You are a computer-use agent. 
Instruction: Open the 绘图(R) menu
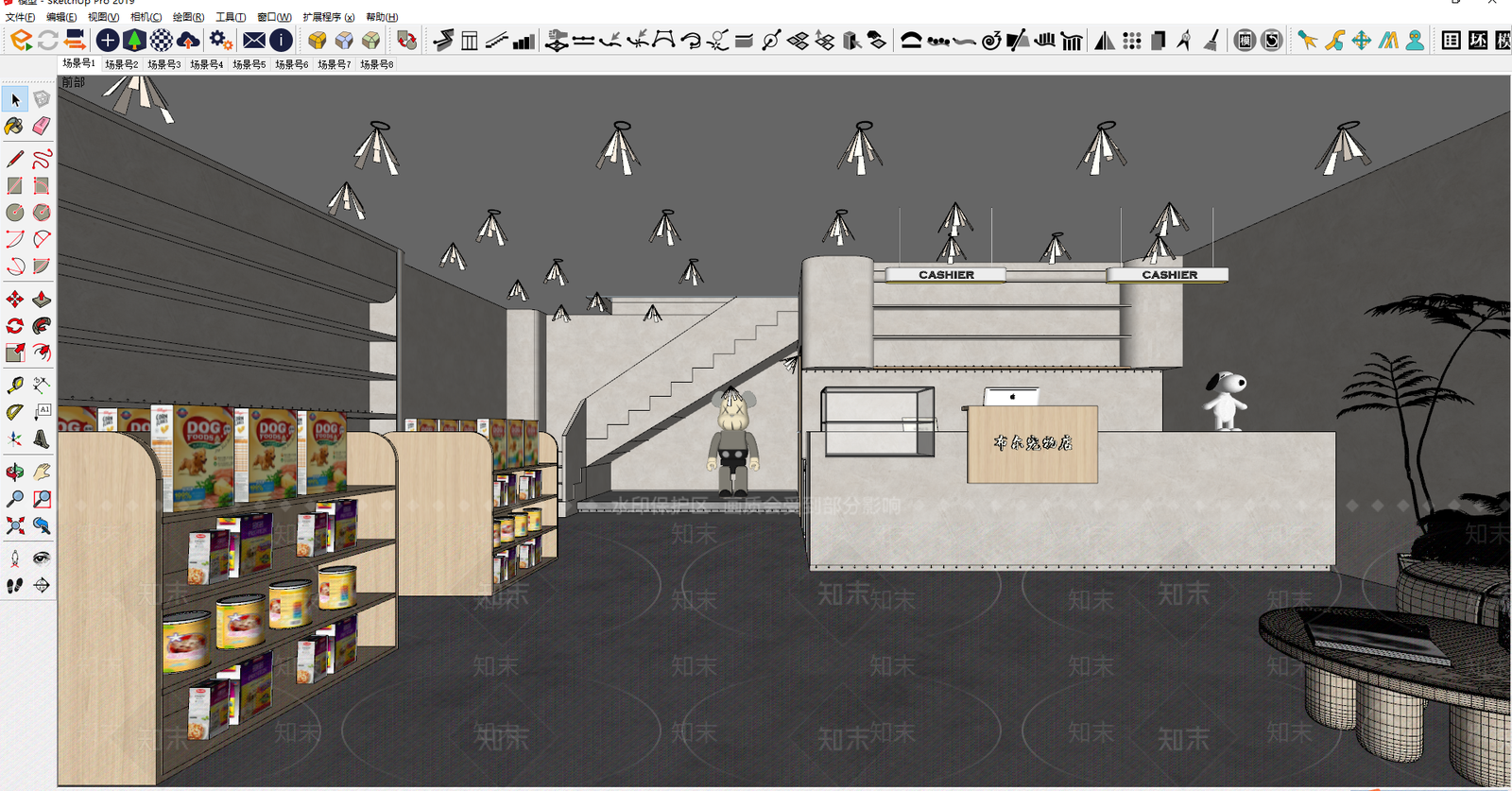(188, 17)
